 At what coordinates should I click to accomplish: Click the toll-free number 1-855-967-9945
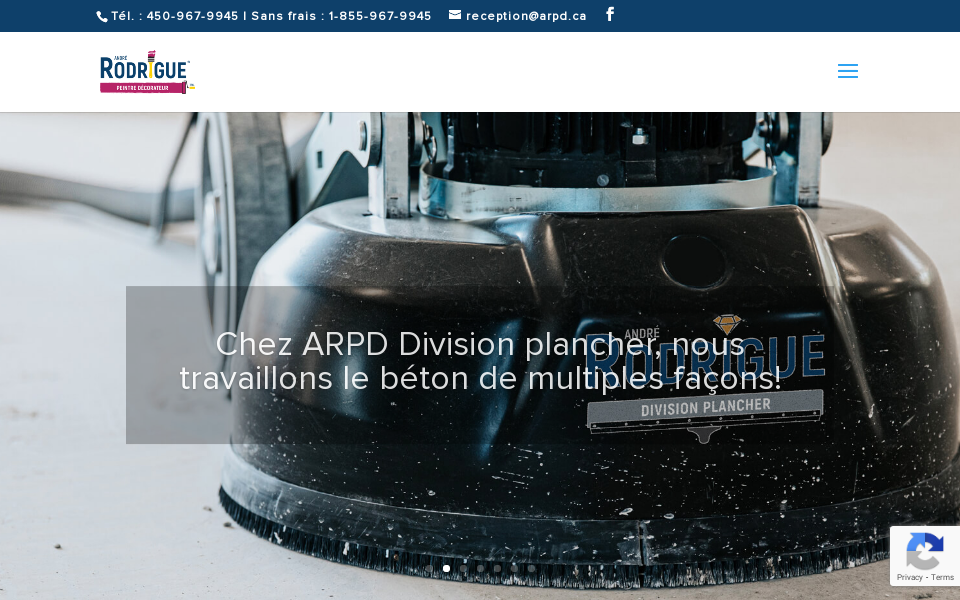tap(380, 16)
